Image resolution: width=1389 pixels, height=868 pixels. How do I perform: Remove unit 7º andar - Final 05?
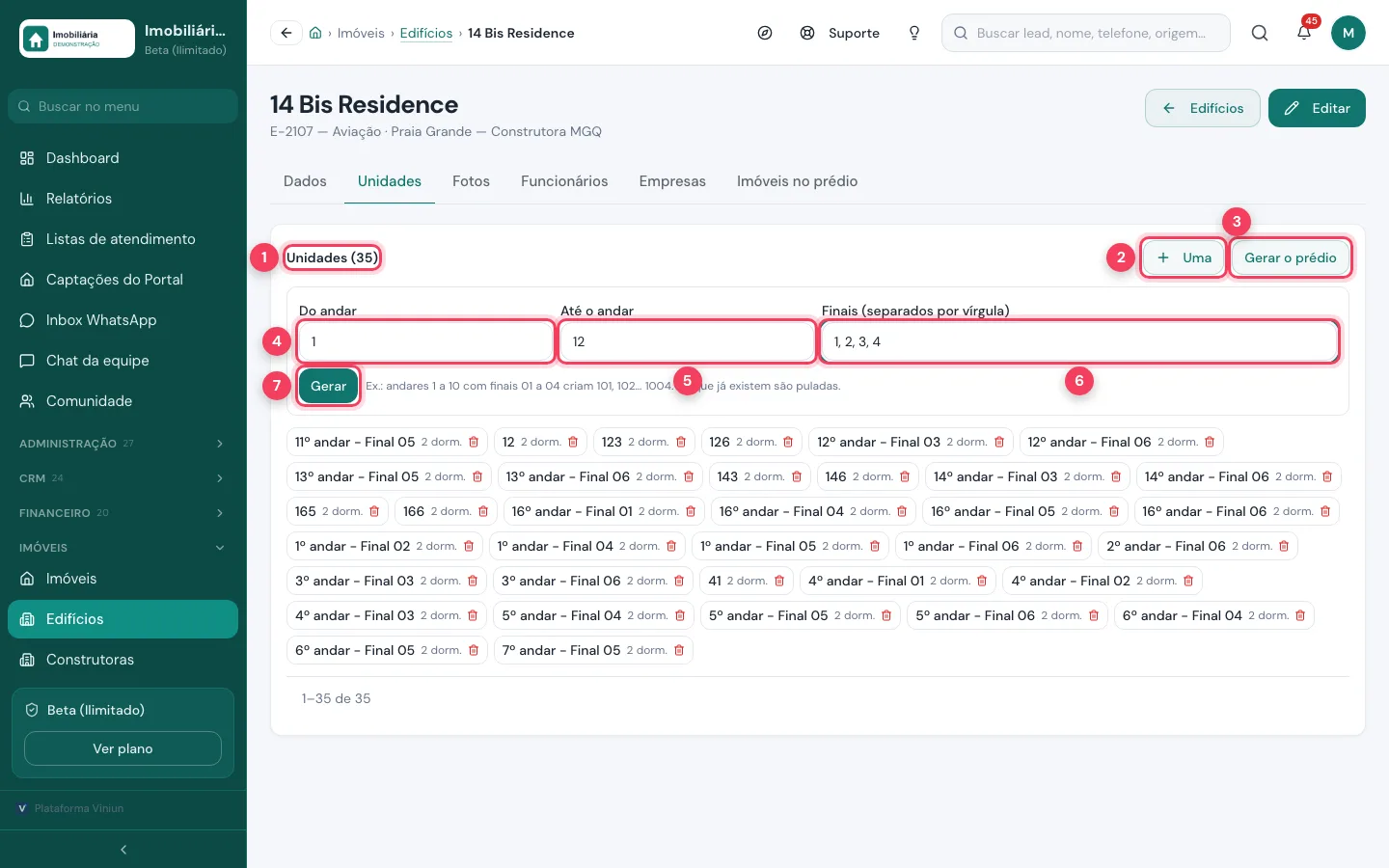point(679,650)
